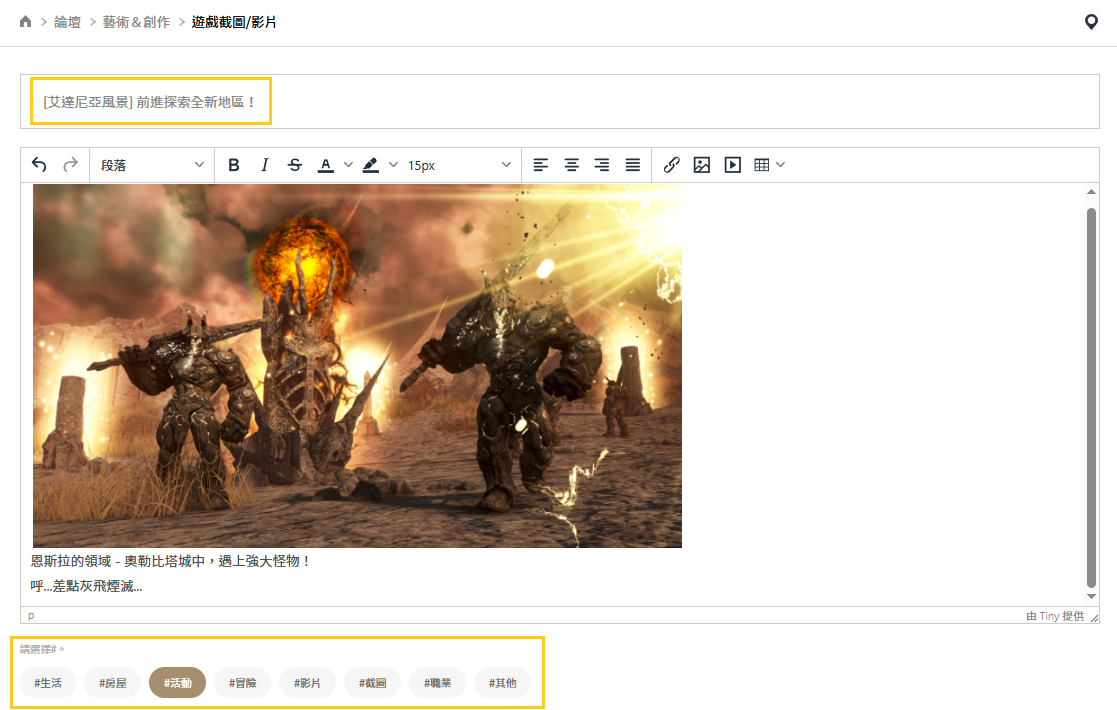Screen dimensions: 1117x710
Task: Select the #職業 tag
Action: (x=437, y=683)
